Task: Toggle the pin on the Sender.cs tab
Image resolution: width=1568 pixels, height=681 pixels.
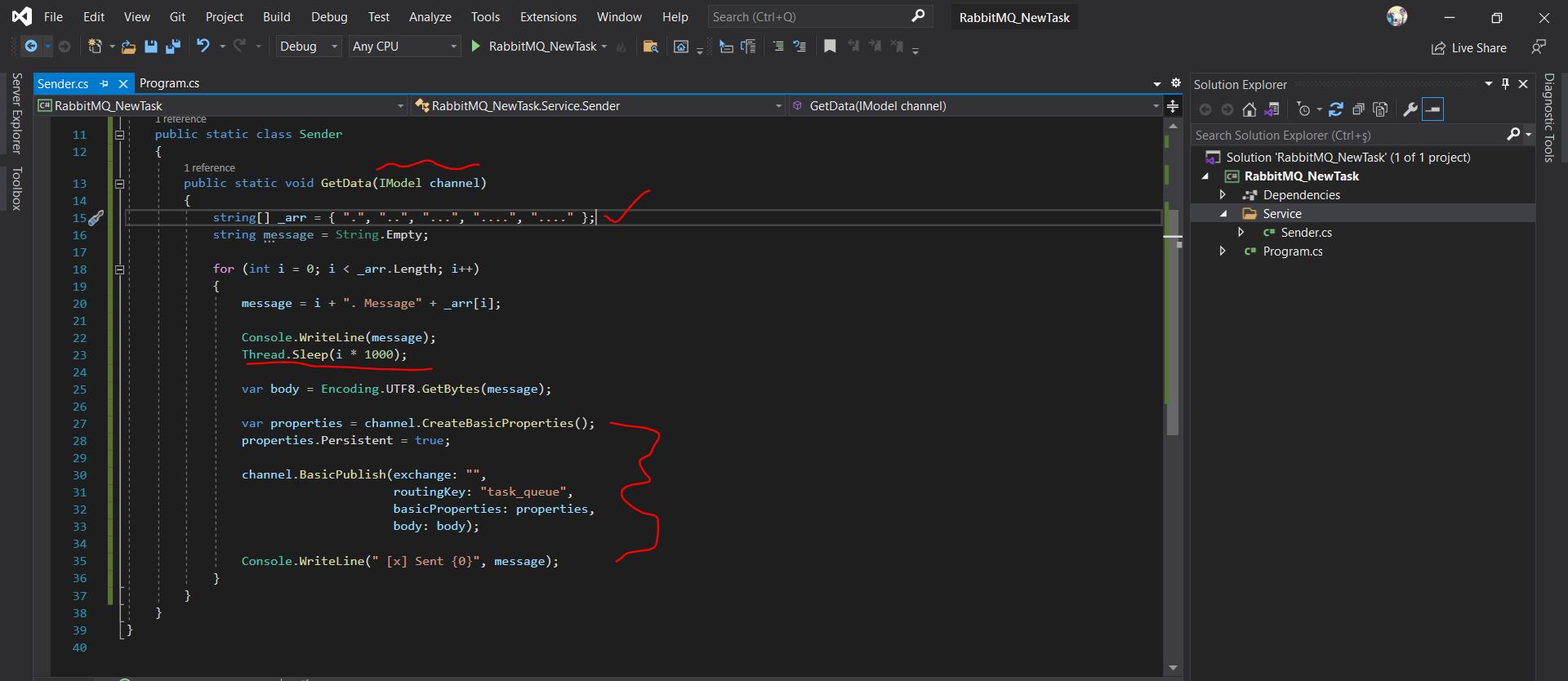Action: tap(104, 83)
